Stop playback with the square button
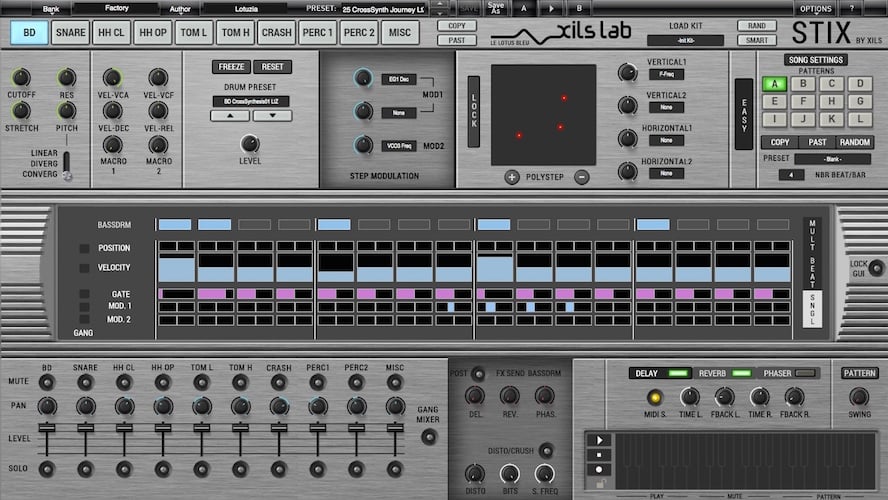Screen dimensions: 888x500 point(599,455)
